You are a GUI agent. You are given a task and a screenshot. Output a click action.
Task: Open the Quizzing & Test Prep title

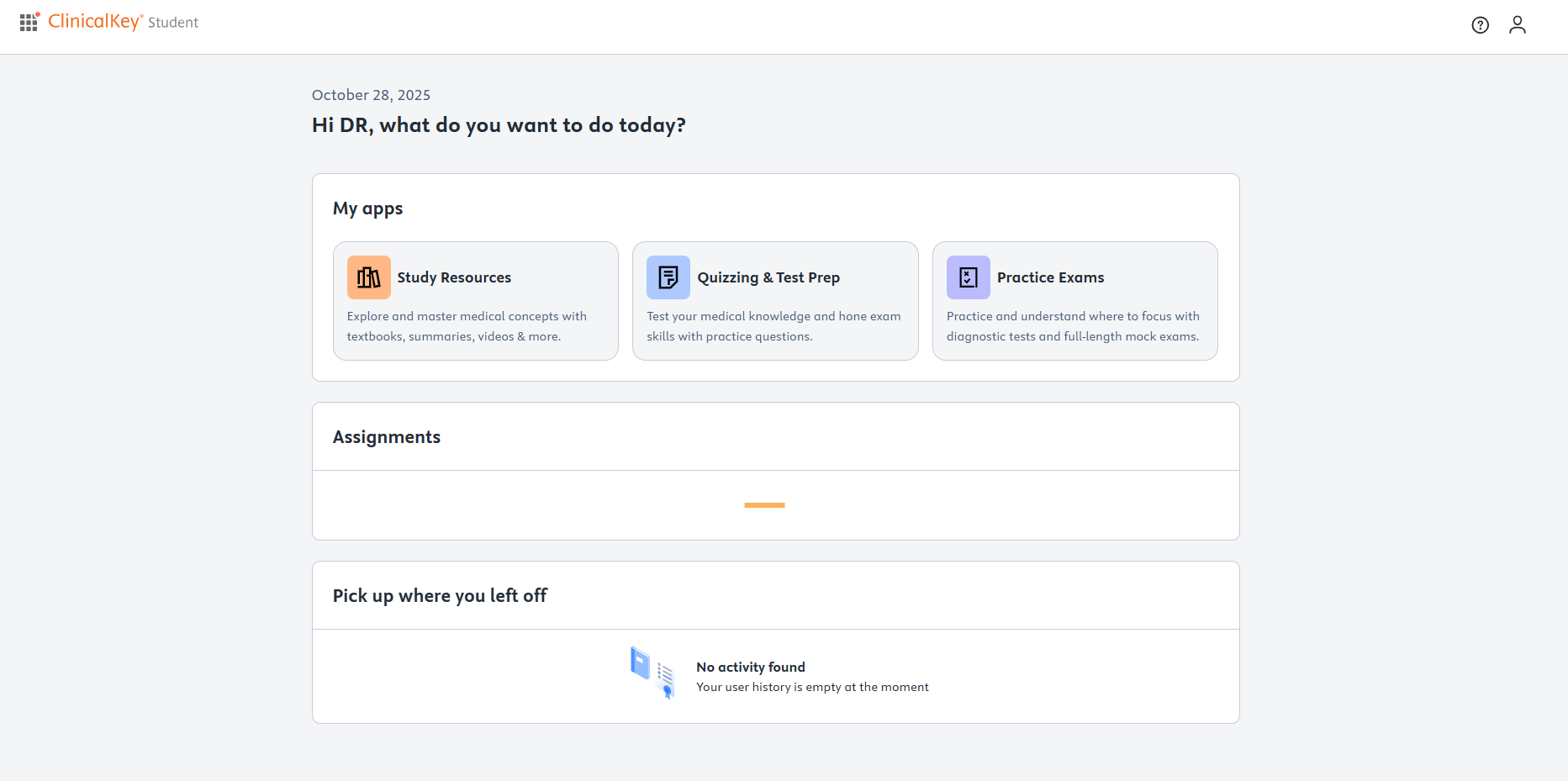(x=768, y=277)
